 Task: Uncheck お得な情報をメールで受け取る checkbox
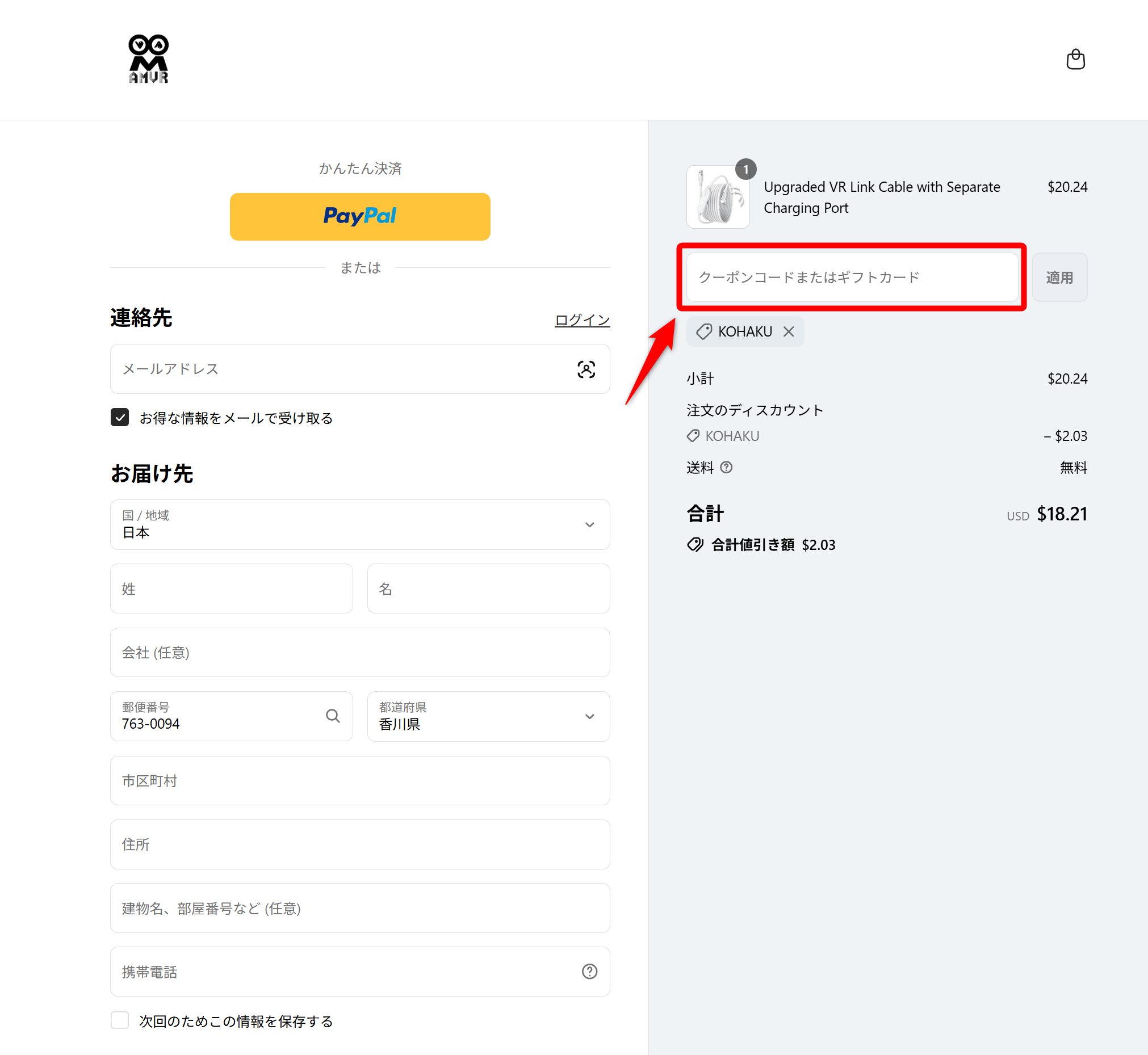point(120,417)
